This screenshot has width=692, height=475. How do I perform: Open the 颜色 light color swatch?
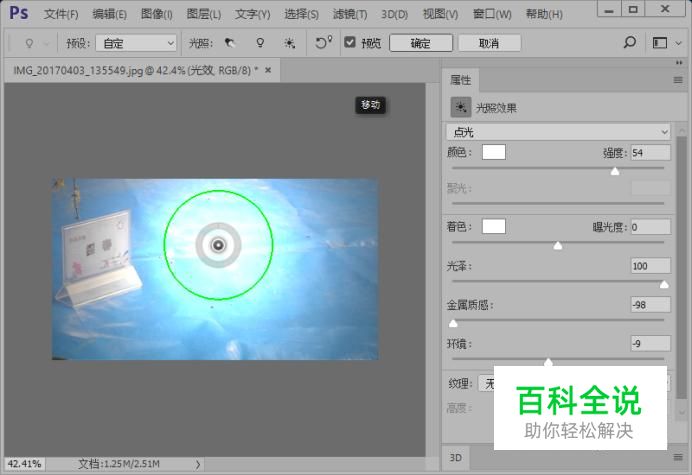[x=493, y=152]
